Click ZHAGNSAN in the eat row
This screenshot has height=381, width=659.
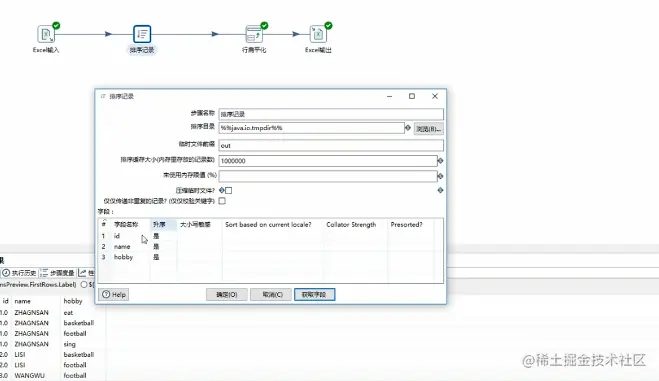click(32, 313)
